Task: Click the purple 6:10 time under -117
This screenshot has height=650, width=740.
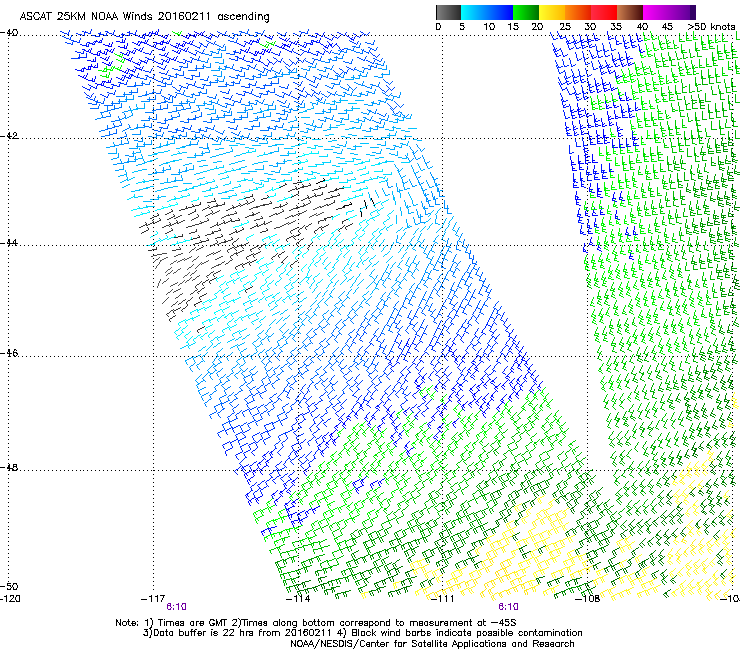Action: tap(177, 607)
